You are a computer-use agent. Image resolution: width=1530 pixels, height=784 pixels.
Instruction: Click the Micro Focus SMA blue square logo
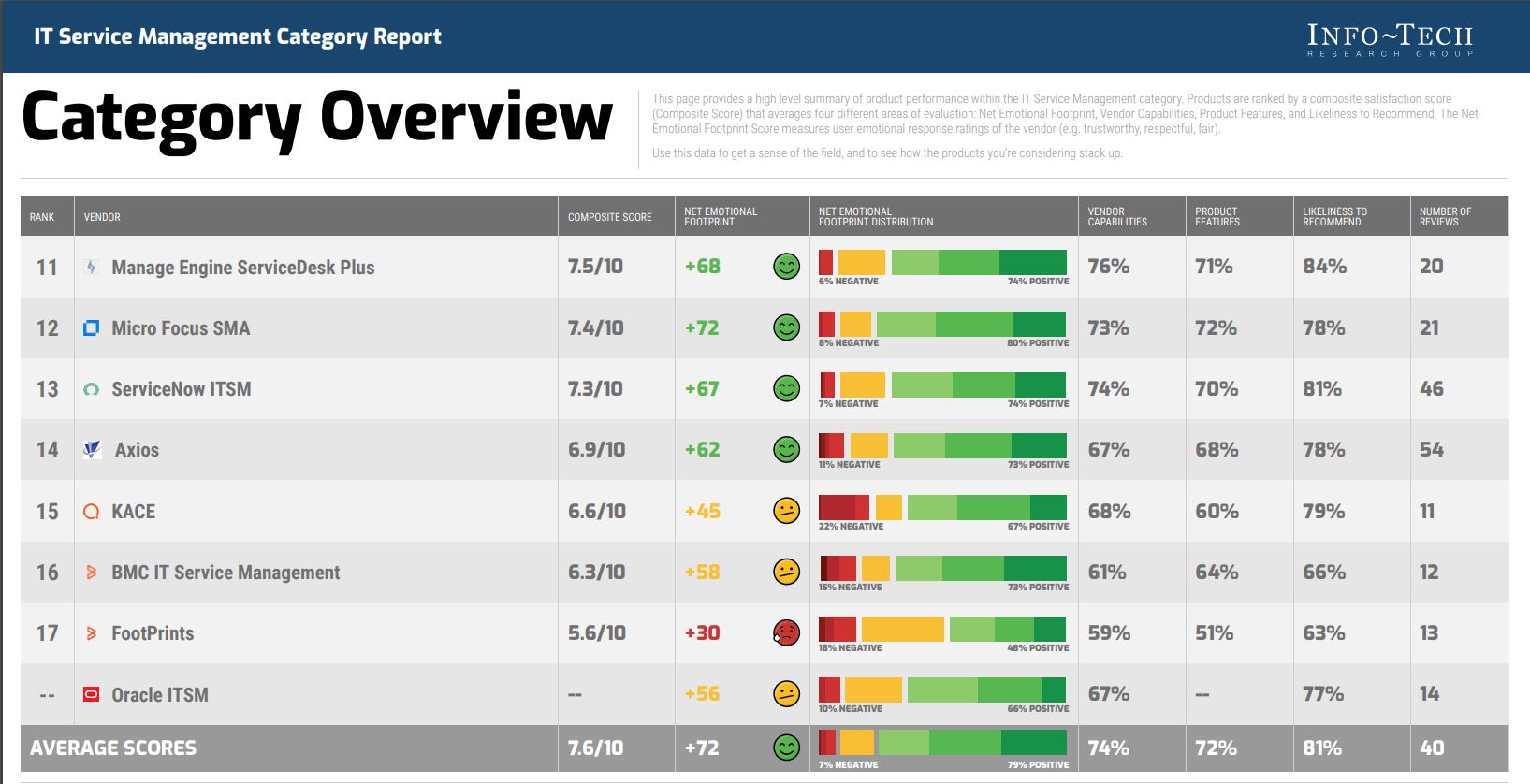coord(91,328)
